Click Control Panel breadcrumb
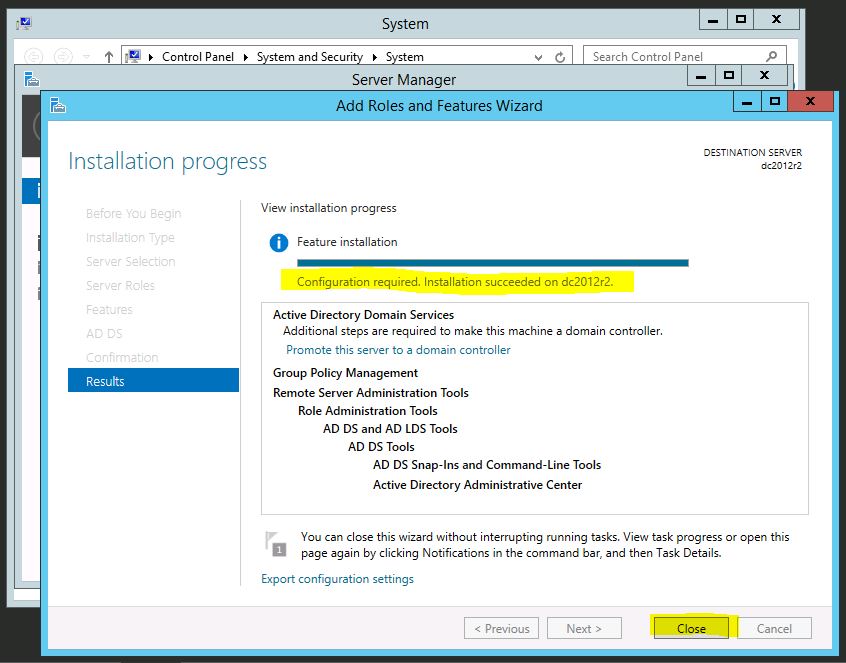Image resolution: width=846 pixels, height=663 pixels. [x=197, y=57]
